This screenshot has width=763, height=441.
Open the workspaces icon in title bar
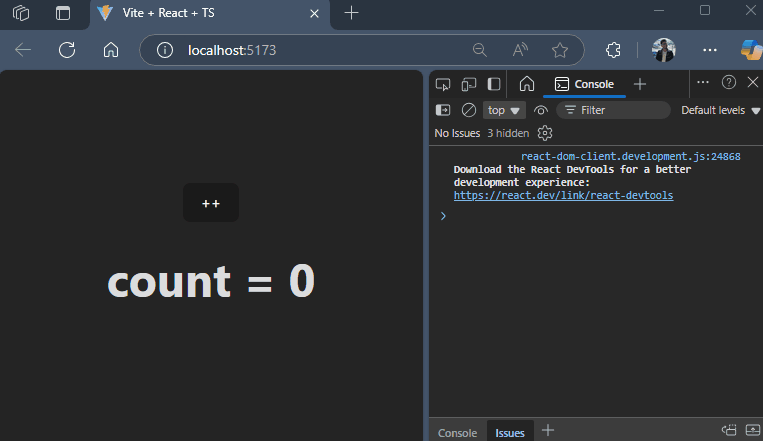point(21,13)
